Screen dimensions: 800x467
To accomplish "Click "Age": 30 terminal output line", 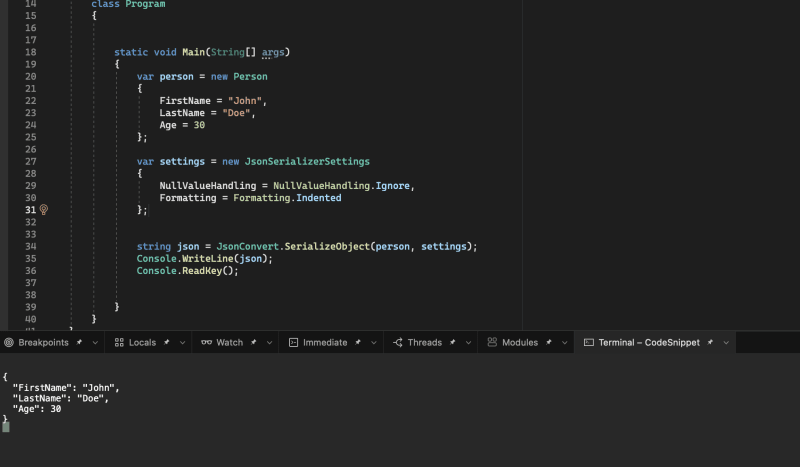I will 37,409.
